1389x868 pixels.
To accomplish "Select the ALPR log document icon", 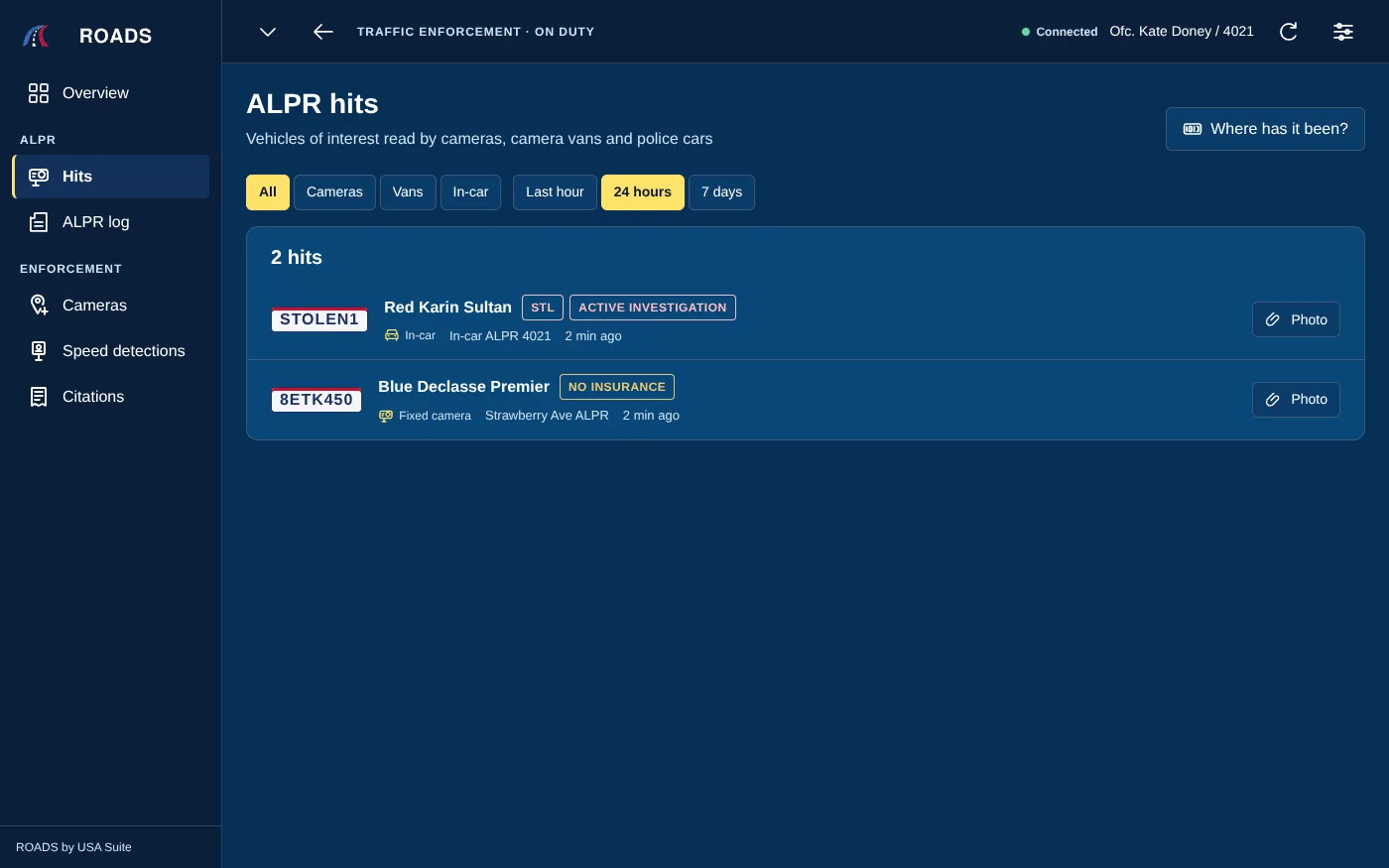I will click(39, 222).
